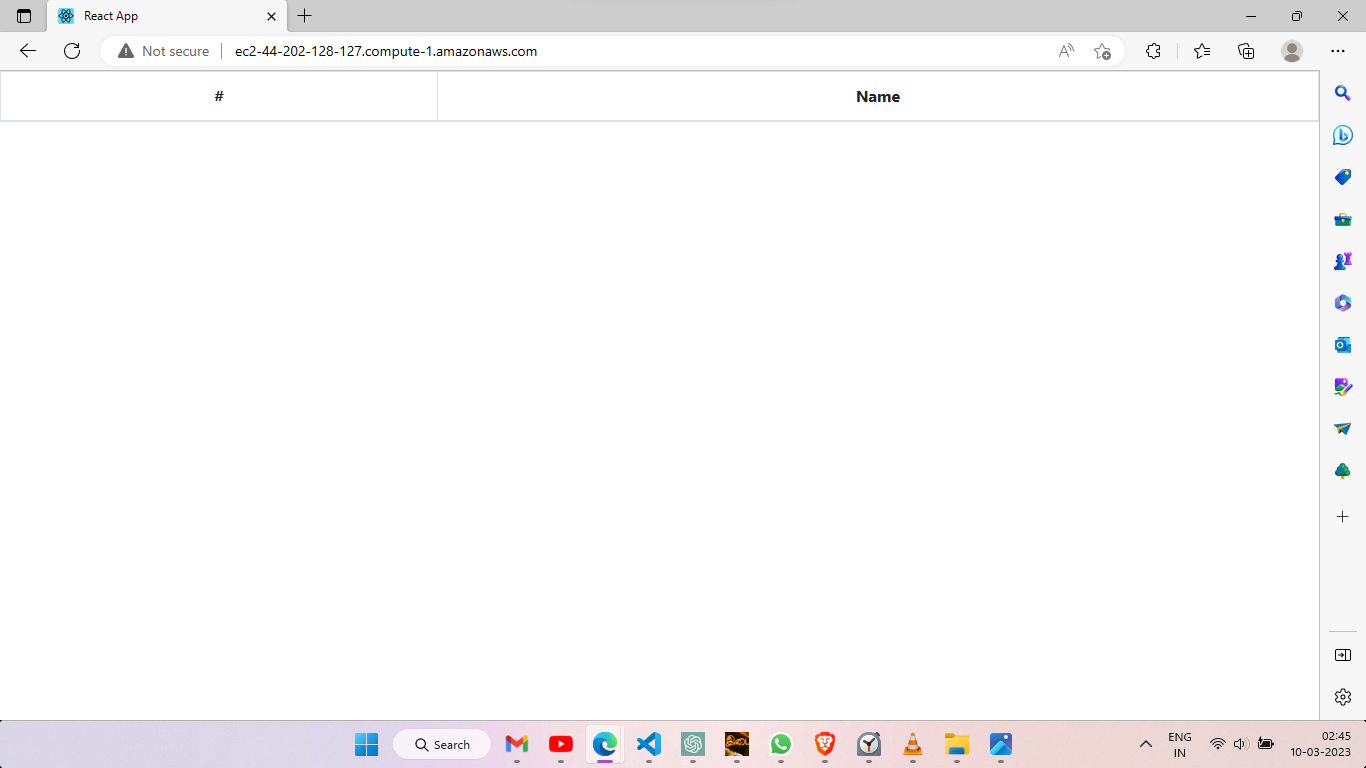
Task: Open a new browser tab
Action: click(304, 16)
